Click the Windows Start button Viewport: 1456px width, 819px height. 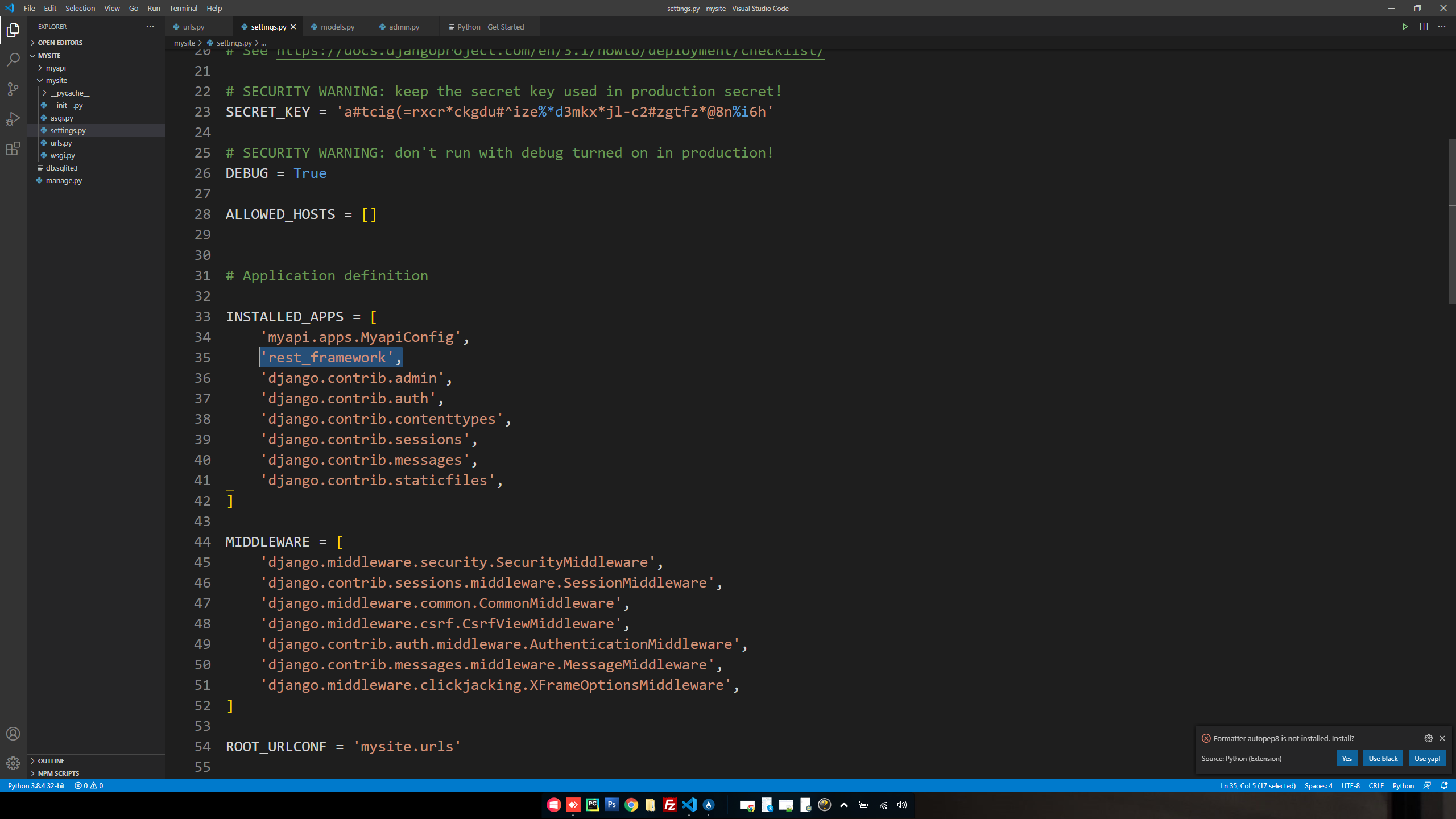[554, 805]
